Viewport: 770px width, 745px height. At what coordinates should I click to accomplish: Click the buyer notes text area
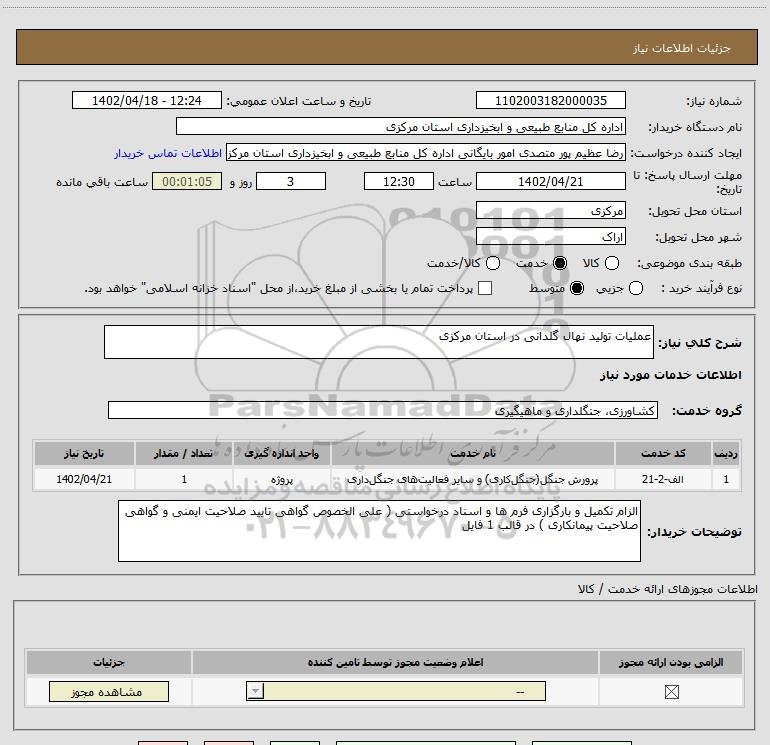[x=379, y=531]
